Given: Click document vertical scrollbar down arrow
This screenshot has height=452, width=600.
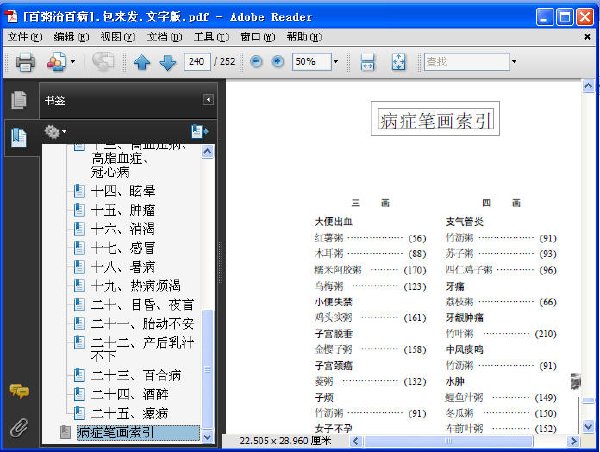Looking at the screenshot, I should [x=589, y=426].
